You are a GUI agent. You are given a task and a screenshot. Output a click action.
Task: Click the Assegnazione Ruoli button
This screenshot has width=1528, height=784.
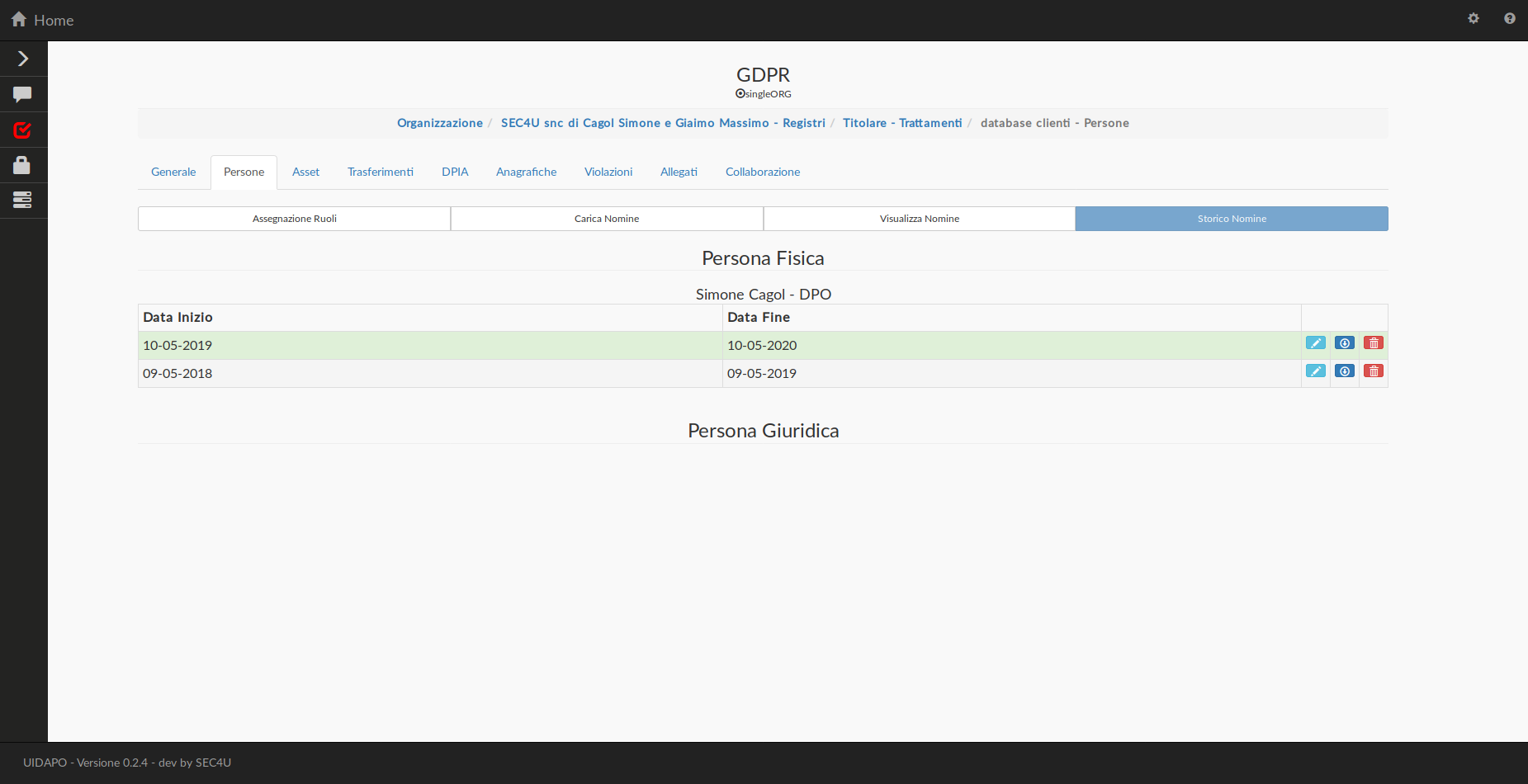click(294, 219)
